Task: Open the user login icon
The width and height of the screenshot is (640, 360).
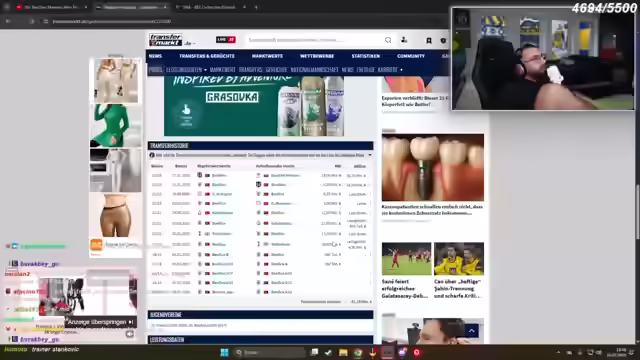Action: (x=404, y=40)
